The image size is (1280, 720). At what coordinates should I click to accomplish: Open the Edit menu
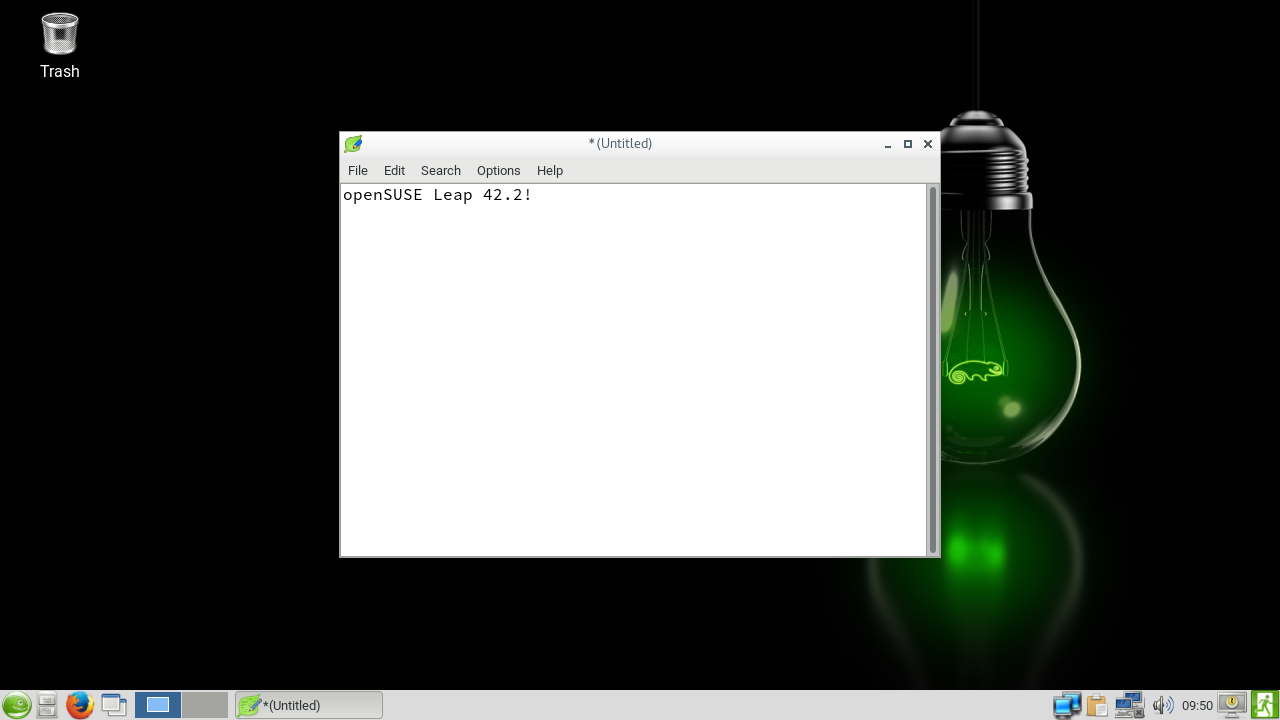click(x=394, y=171)
